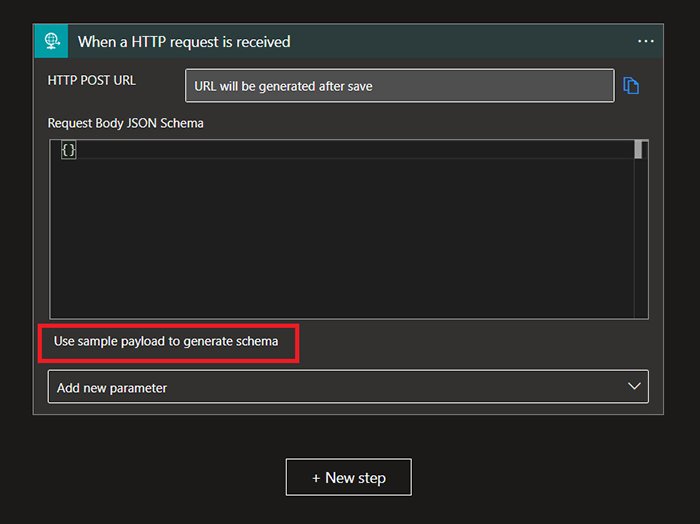The width and height of the screenshot is (700, 524).
Task: Click the schema editor scrollbar thumb
Action: pos(640,150)
